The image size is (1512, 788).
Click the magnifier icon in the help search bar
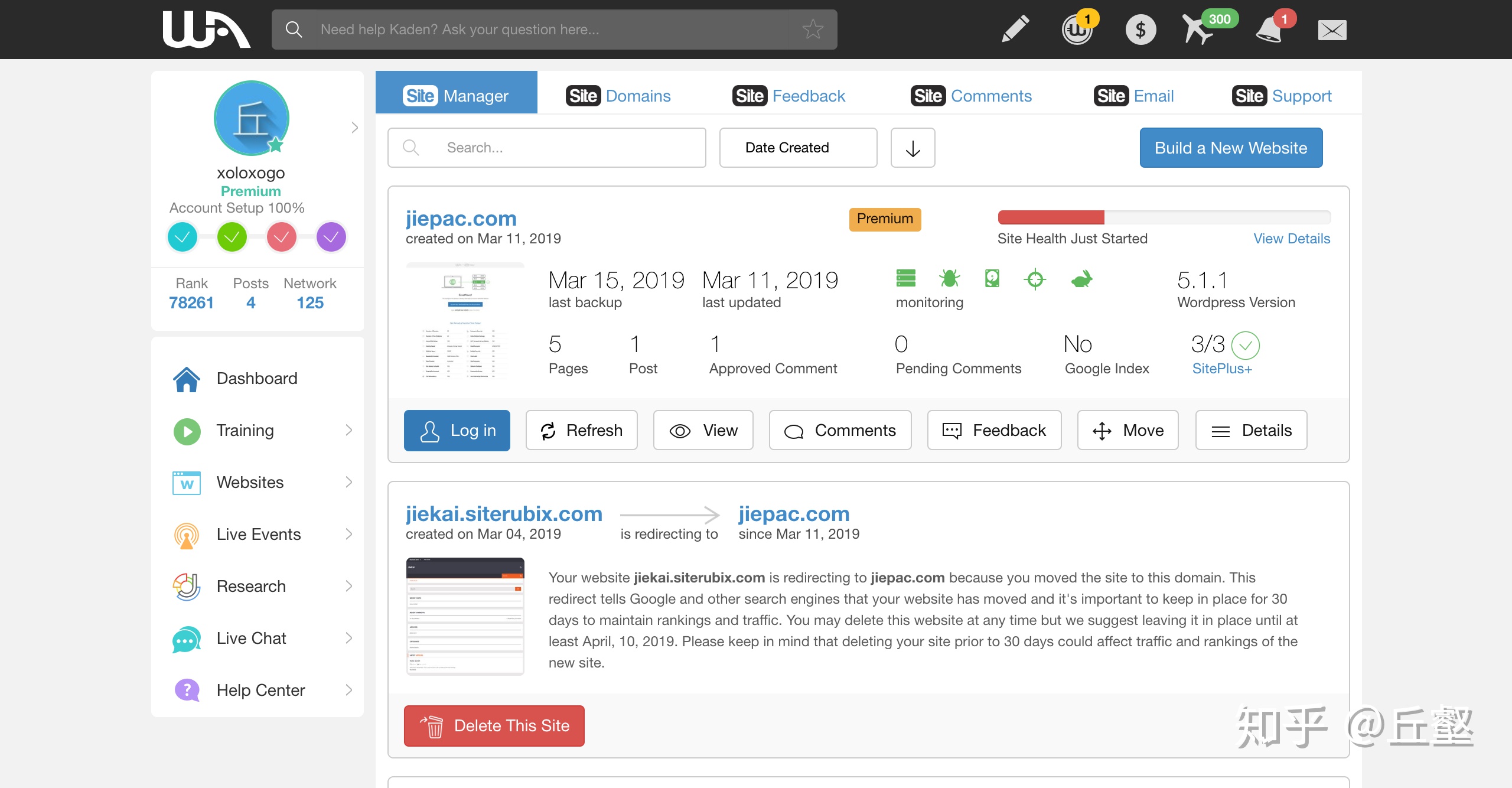294,30
